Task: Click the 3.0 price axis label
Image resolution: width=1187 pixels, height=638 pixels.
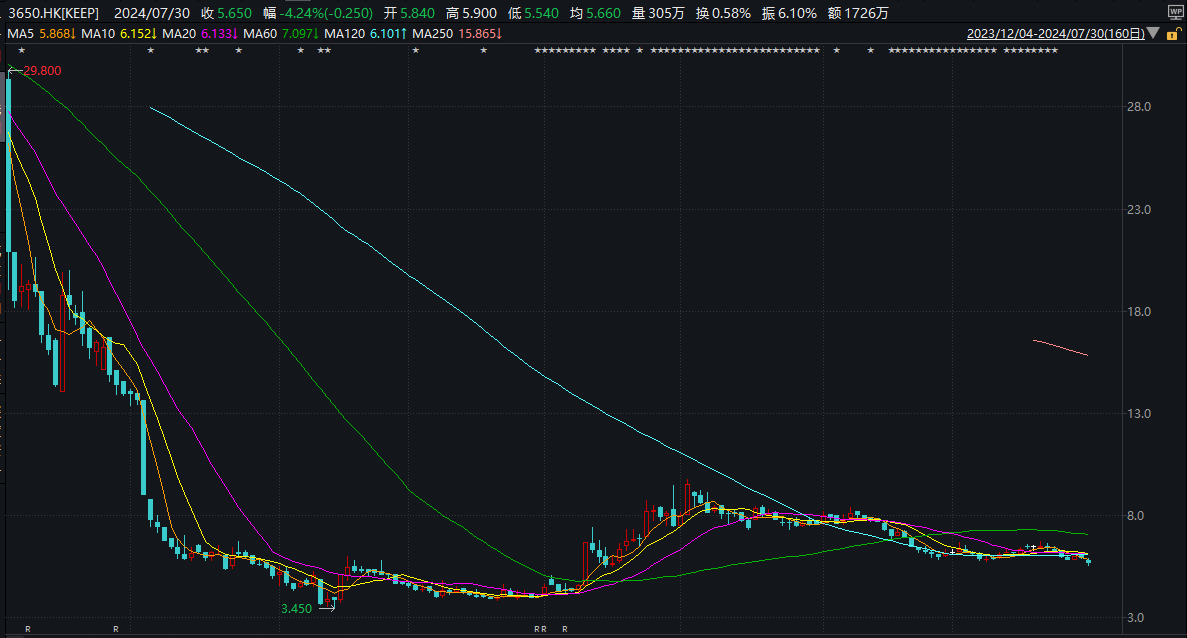Action: point(1136,618)
